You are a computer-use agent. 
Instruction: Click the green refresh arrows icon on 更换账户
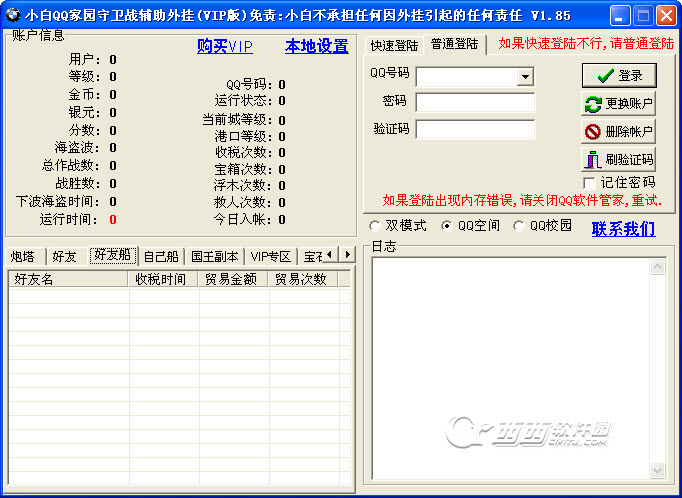pos(593,104)
